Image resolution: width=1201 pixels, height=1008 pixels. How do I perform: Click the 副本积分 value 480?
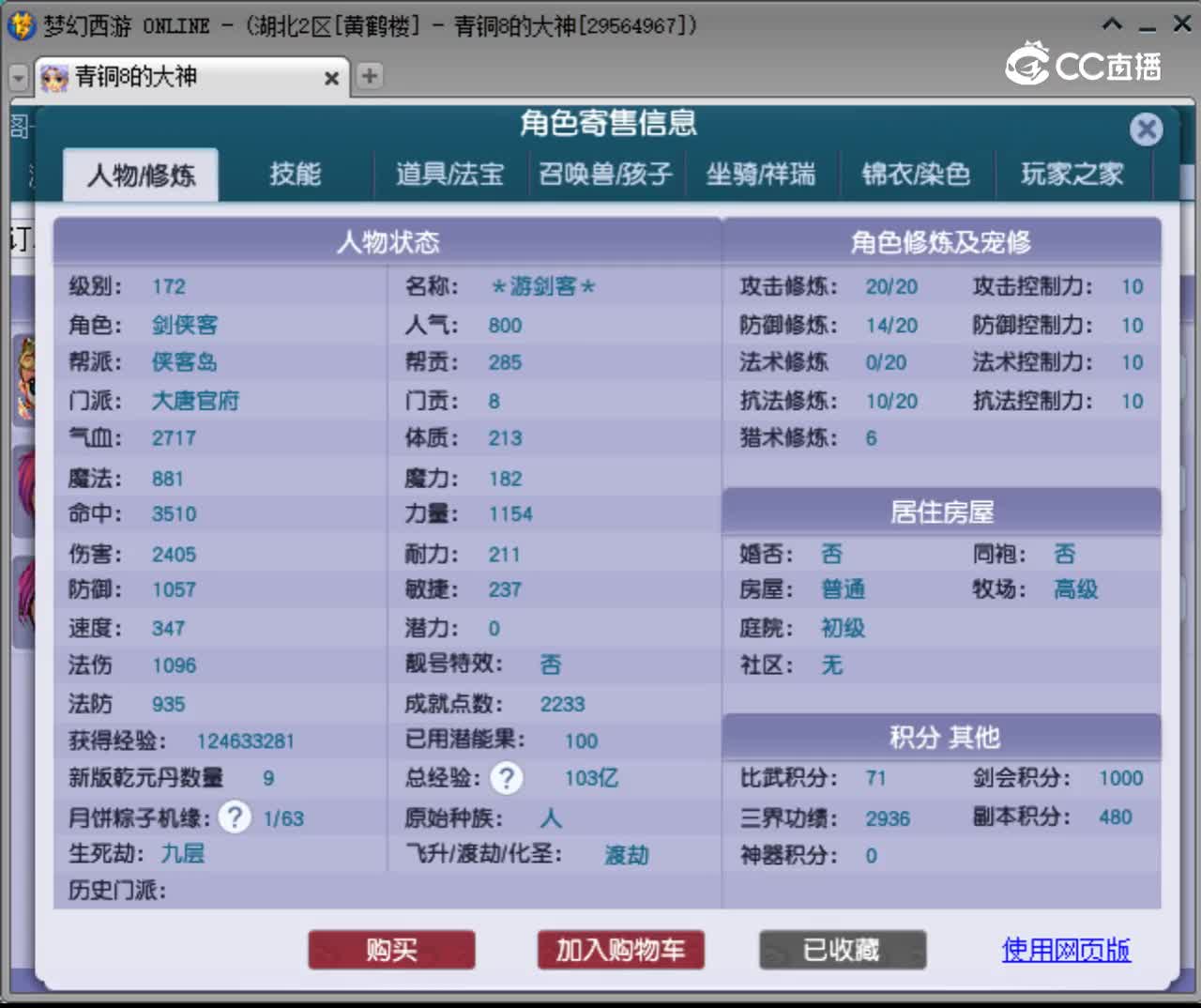[x=1116, y=817]
